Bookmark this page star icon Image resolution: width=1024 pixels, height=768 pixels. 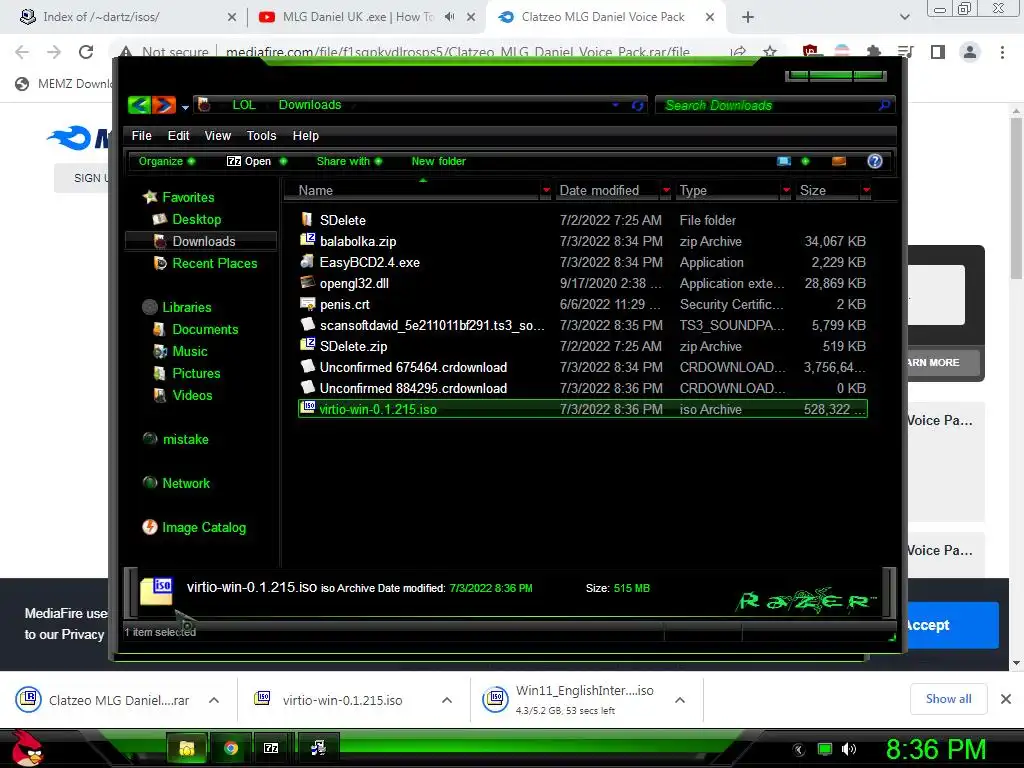770,52
